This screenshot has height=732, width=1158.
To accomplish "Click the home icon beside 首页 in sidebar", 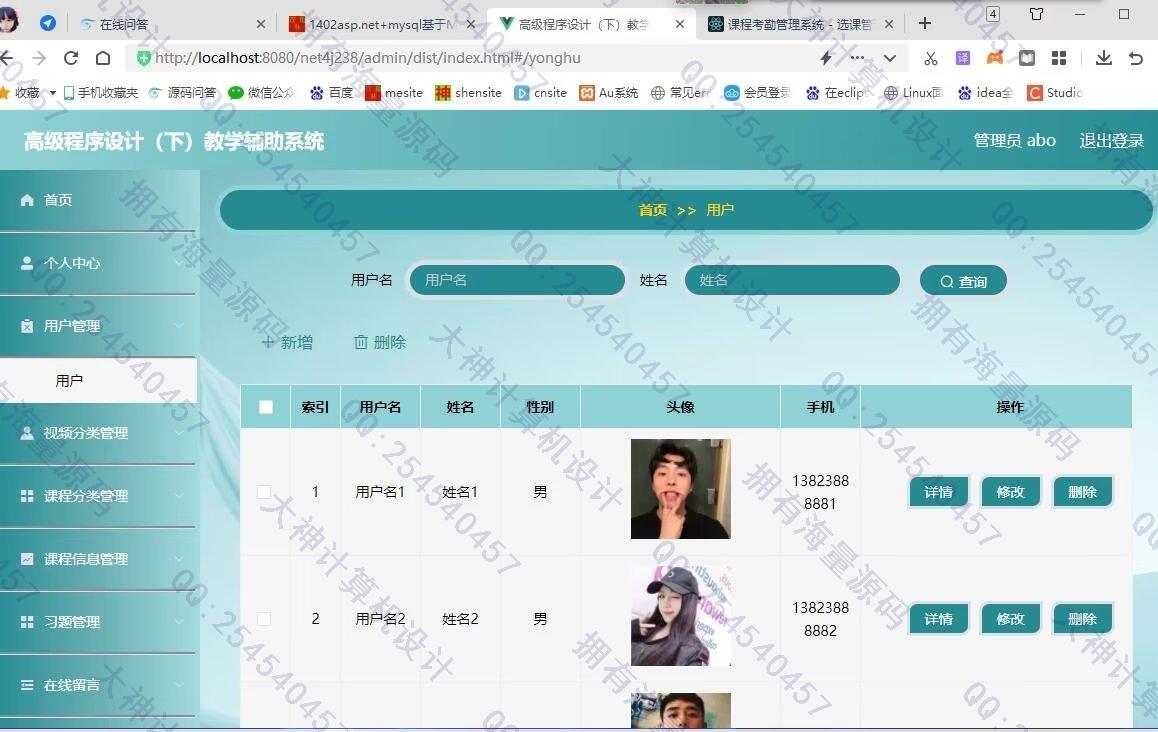I will [27, 200].
